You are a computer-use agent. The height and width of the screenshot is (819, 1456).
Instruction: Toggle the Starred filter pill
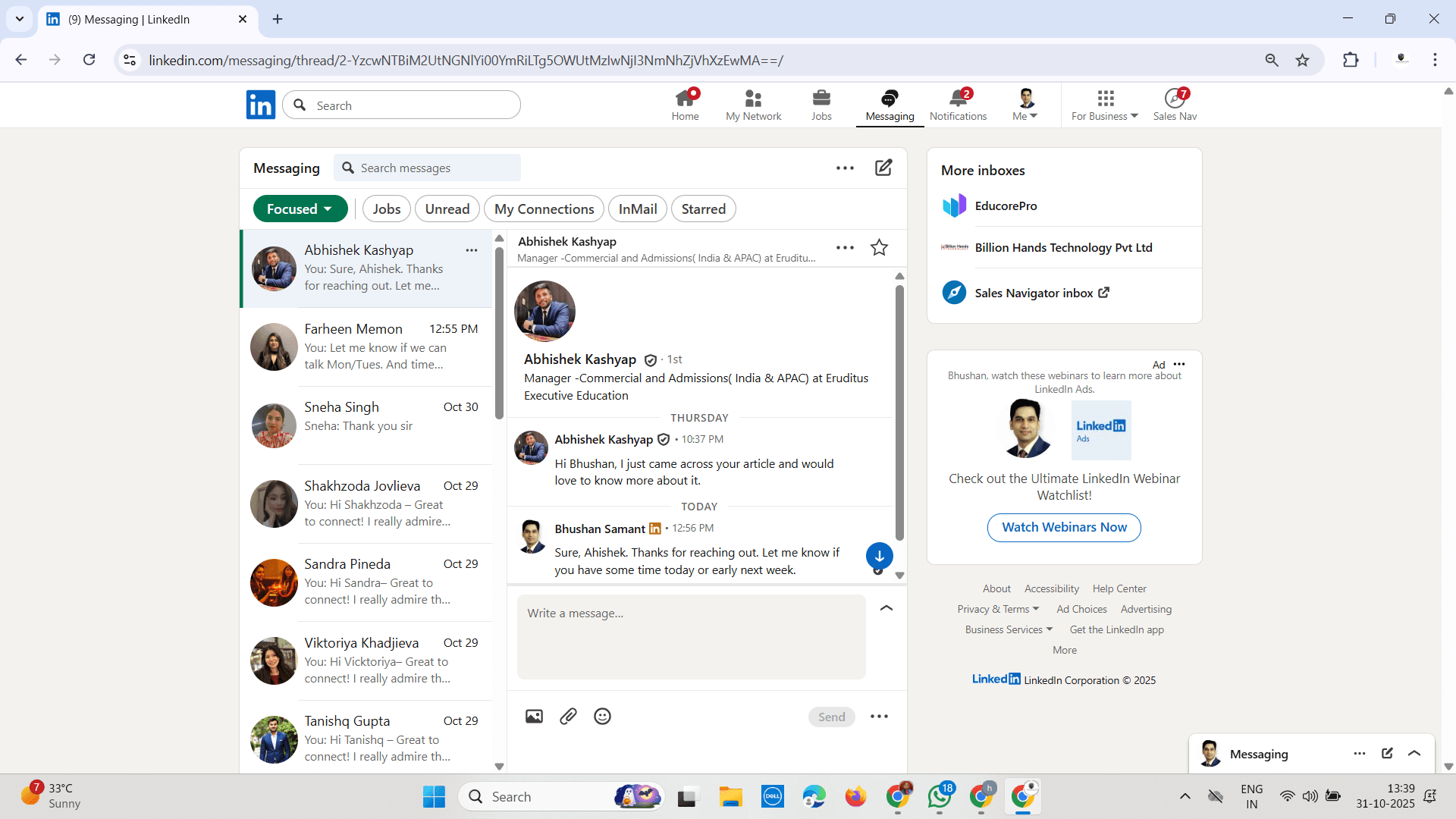703,209
